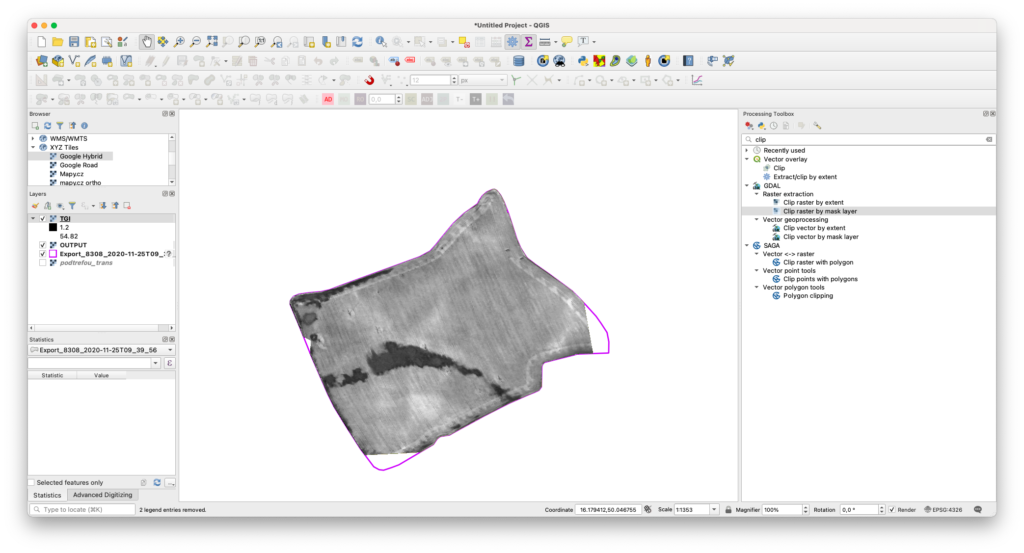The height and width of the screenshot is (553, 1024).
Task: Uncheck the OUTPUT layer visibility
Action: (42, 245)
